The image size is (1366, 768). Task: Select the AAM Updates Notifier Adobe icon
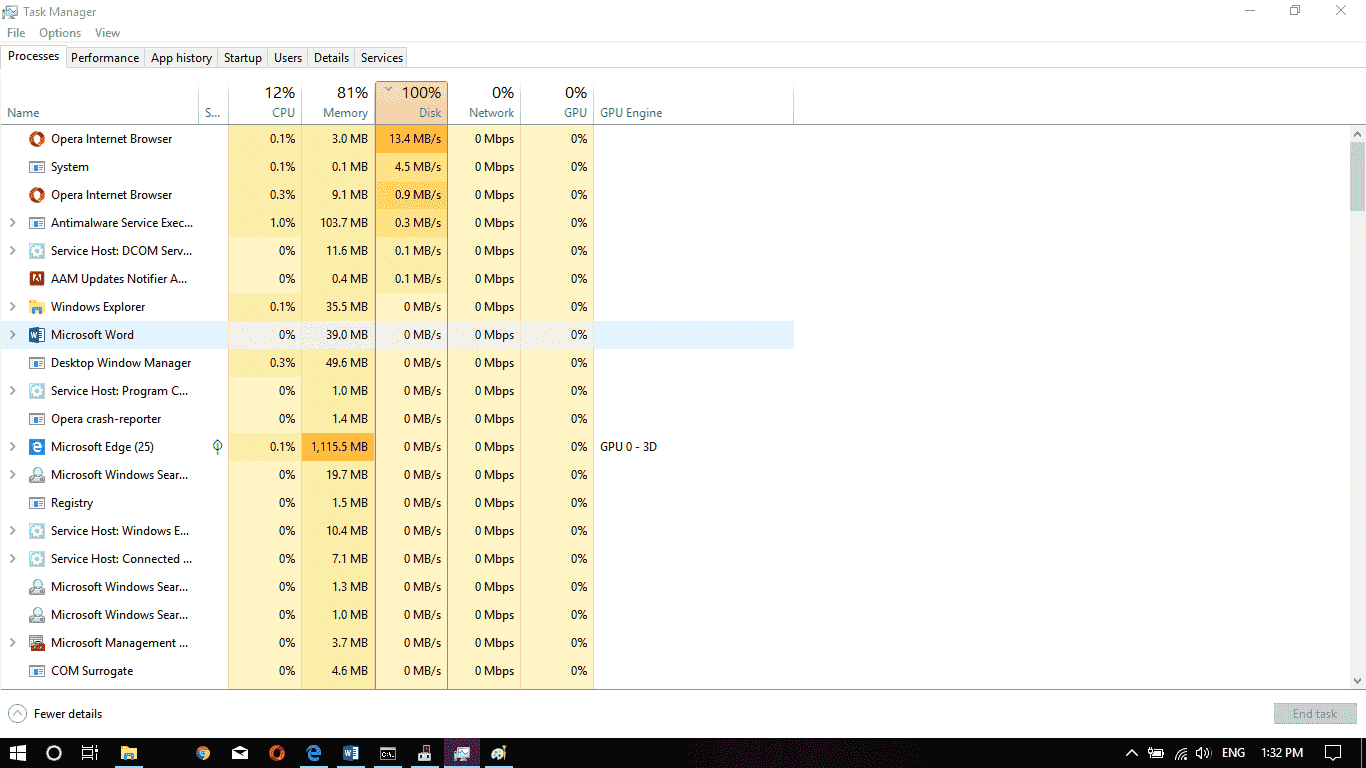coord(37,279)
